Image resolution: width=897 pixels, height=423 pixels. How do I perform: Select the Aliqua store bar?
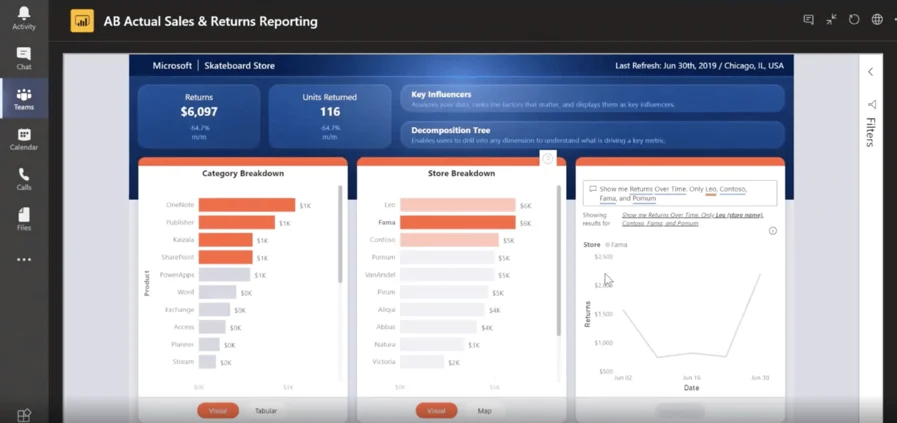442,310
